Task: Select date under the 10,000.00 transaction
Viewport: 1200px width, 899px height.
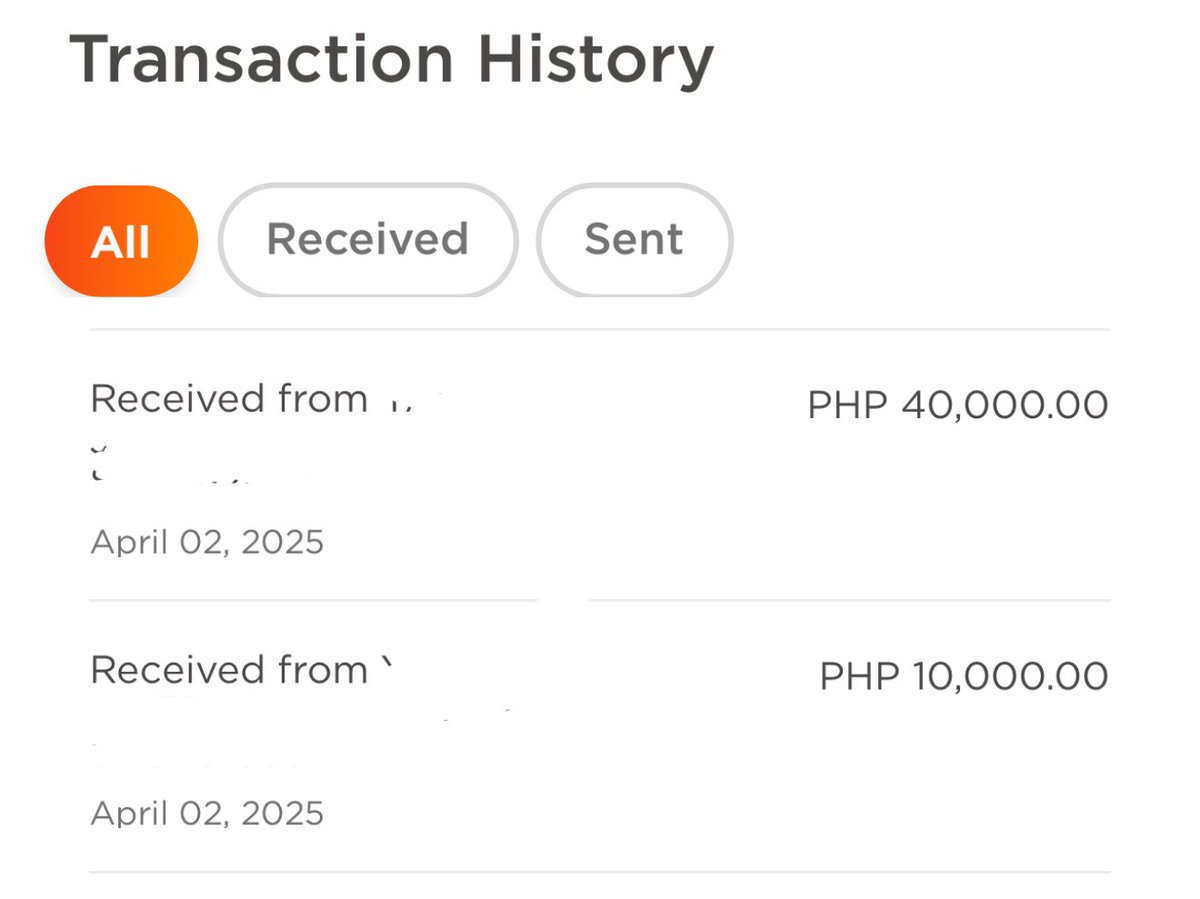Action: point(207,813)
